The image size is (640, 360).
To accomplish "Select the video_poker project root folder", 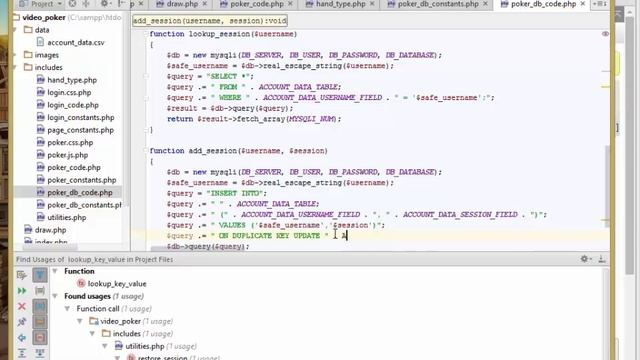I will pyautogui.click(x=44, y=18).
